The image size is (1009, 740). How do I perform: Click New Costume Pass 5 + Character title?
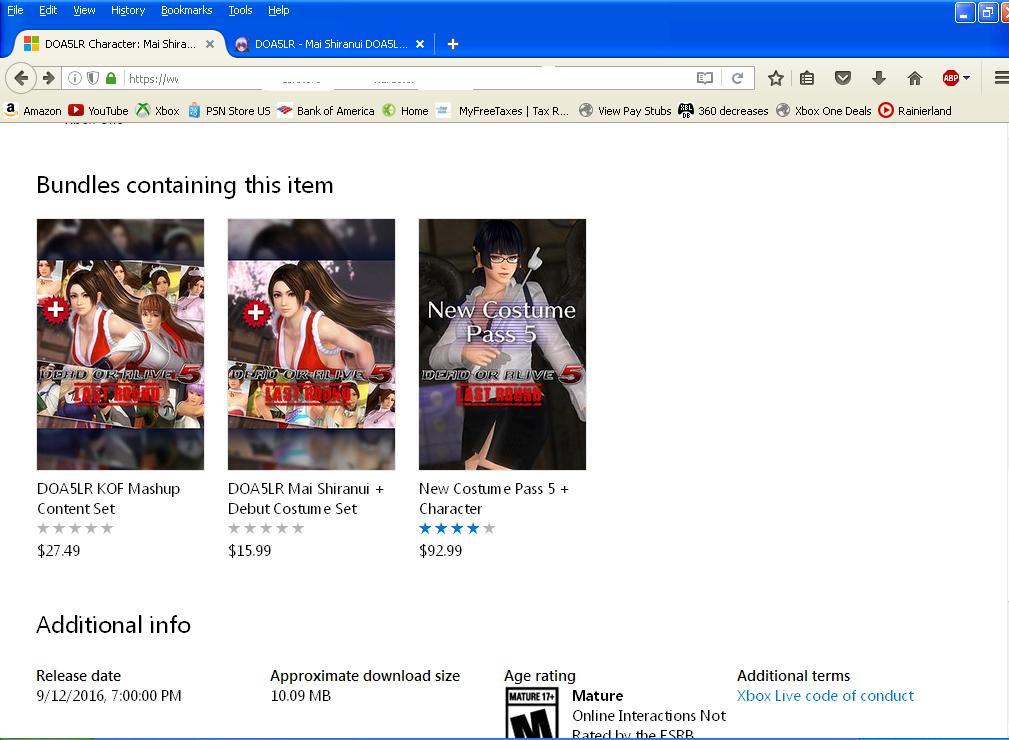pyautogui.click(x=494, y=499)
